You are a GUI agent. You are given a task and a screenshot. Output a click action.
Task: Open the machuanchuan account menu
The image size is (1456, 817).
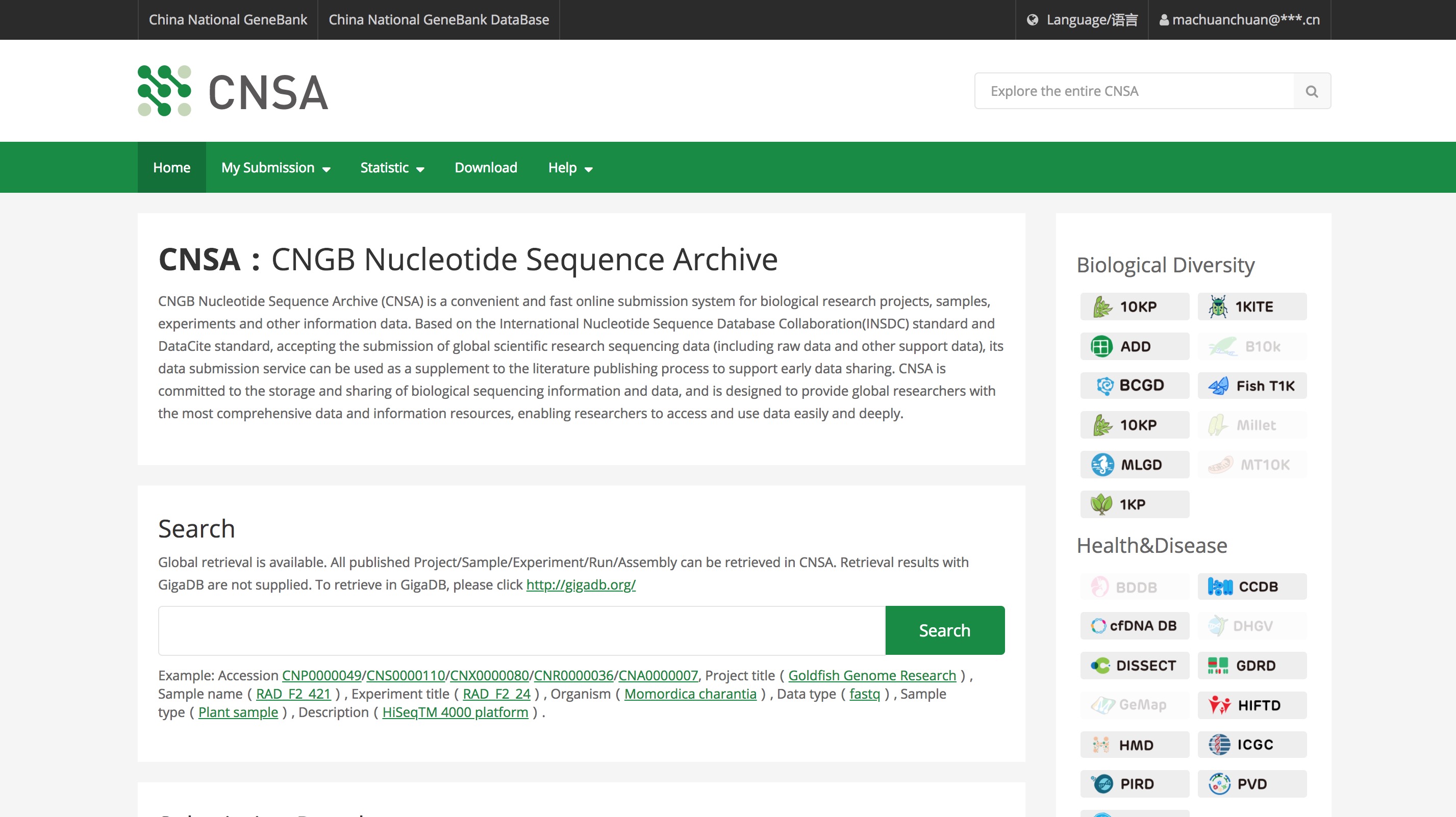point(1240,20)
